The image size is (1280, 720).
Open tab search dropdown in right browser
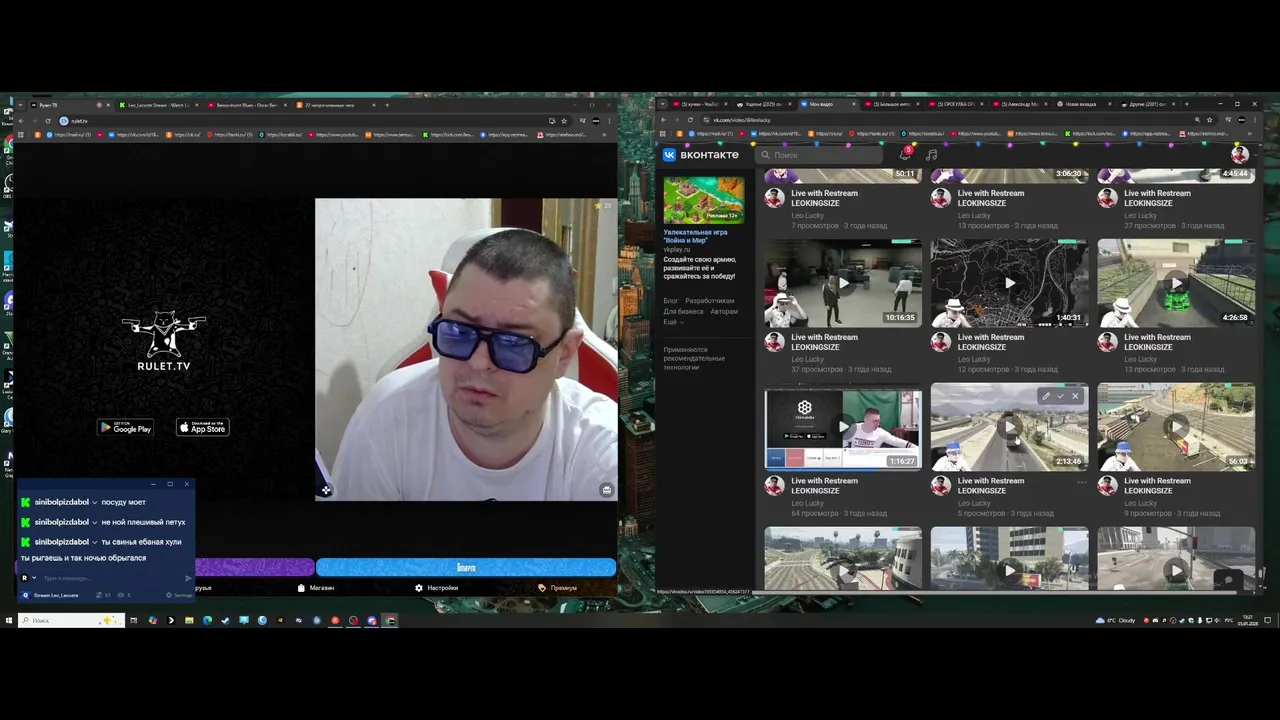[663, 104]
